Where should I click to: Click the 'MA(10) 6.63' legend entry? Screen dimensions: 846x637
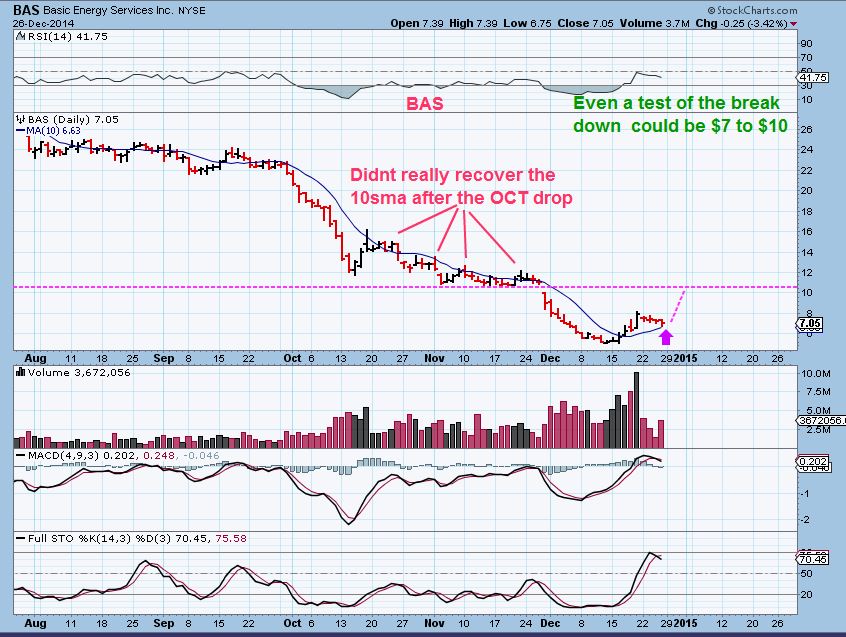click(48, 131)
